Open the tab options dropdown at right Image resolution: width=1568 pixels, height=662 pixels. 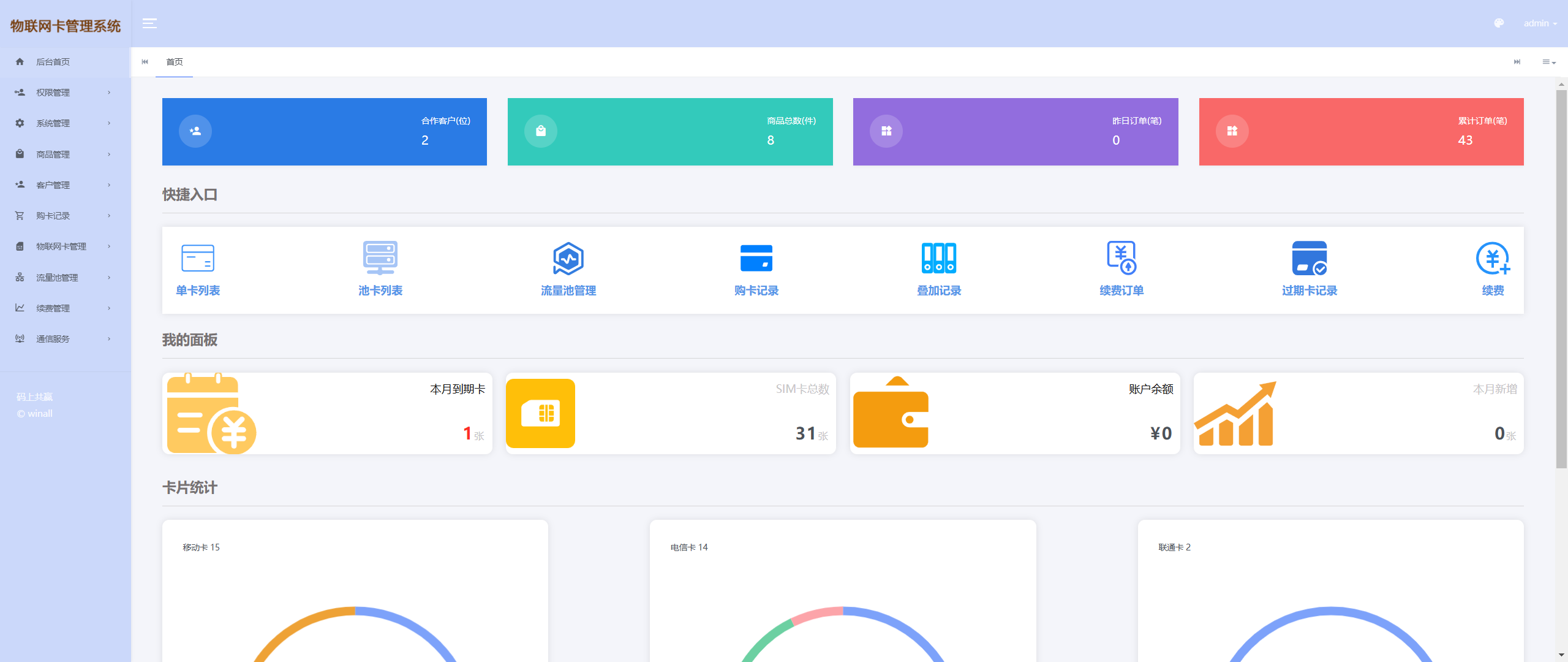(x=1548, y=62)
